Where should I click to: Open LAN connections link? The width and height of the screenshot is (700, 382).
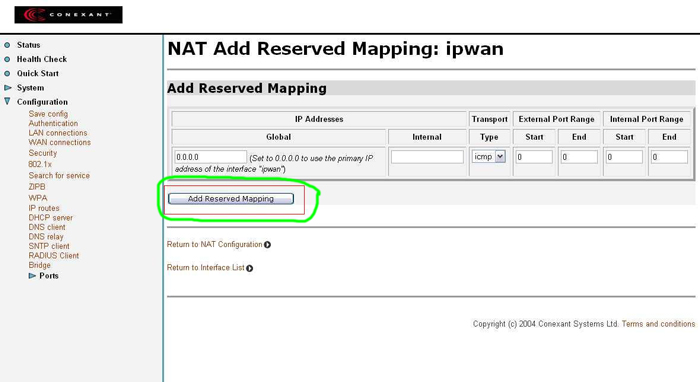click(x=58, y=133)
